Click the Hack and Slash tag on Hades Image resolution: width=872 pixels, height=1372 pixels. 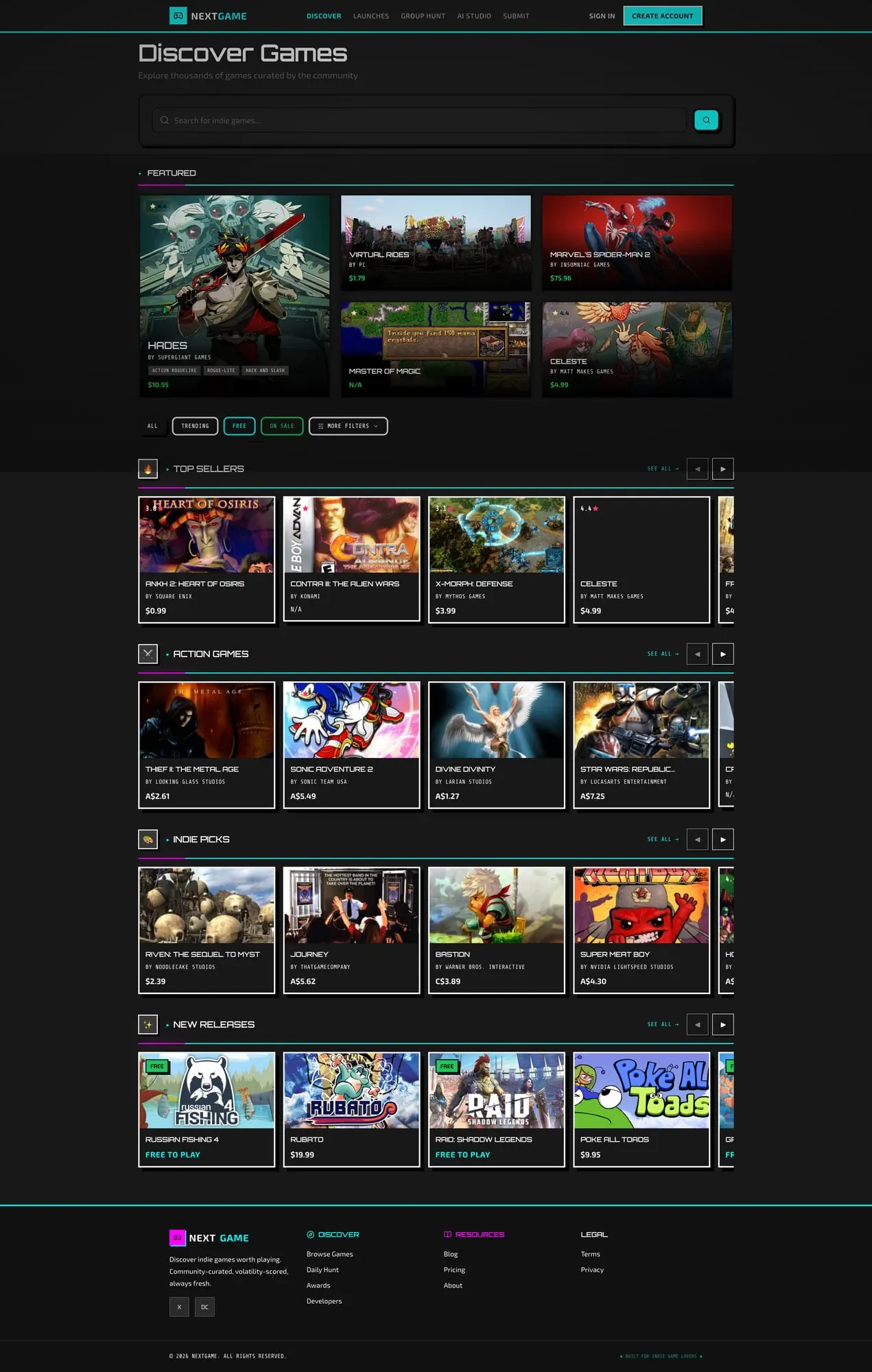tap(265, 370)
